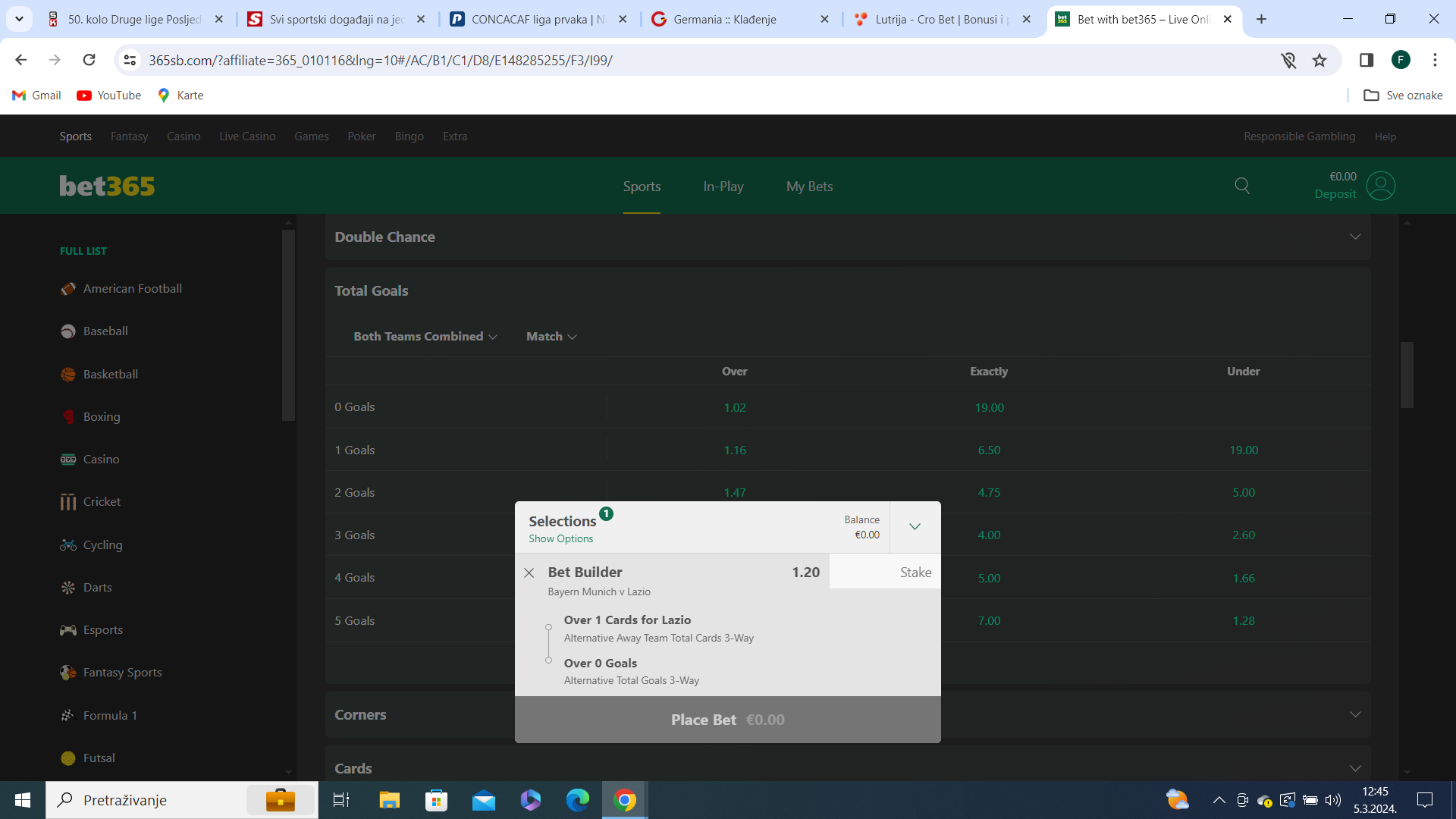Expand the Cards market section

pos(1354,768)
